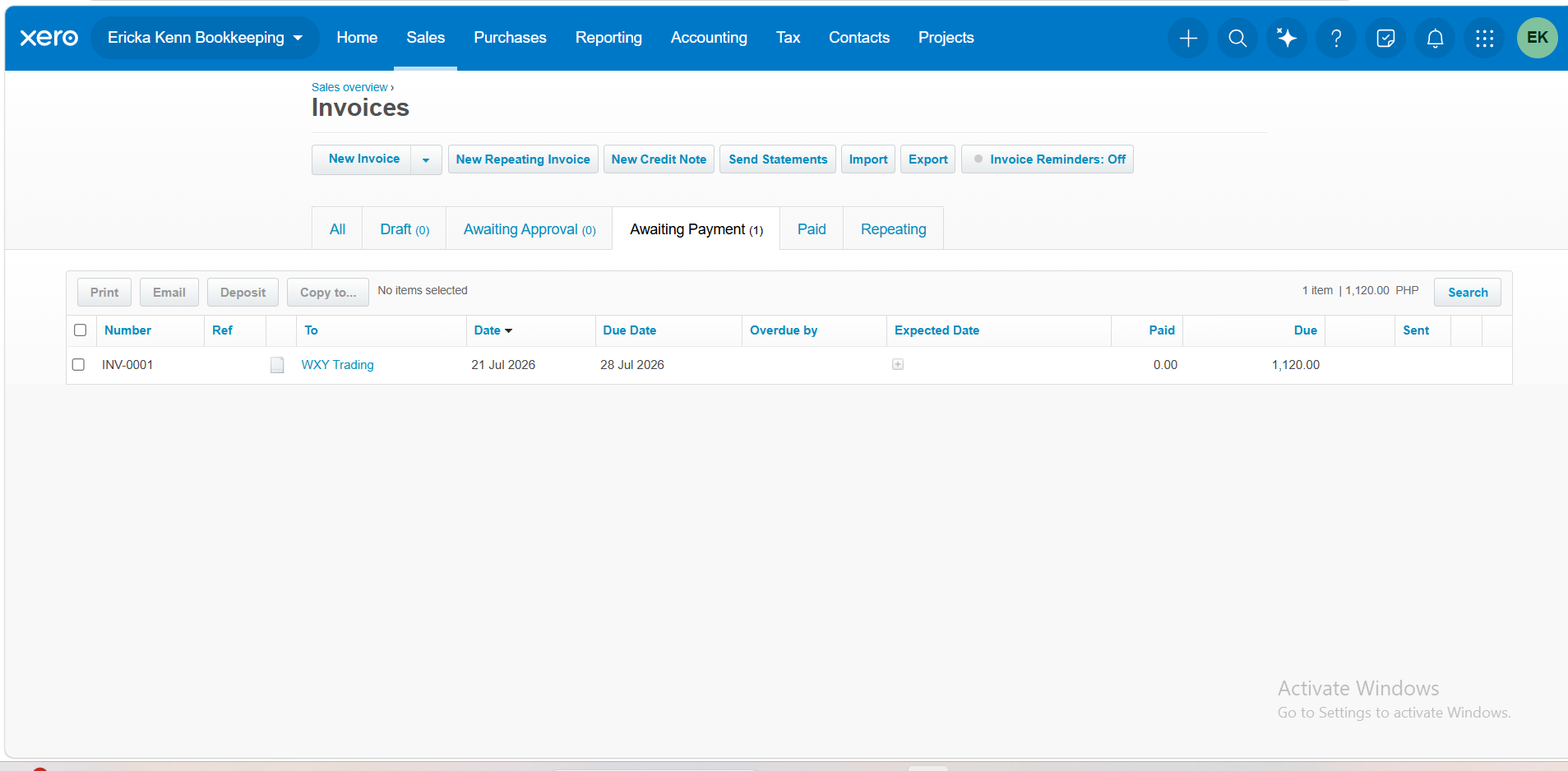The height and width of the screenshot is (771, 1568).
Task: Click the 21 Jul 2026 date cell
Action: pyautogui.click(x=503, y=365)
